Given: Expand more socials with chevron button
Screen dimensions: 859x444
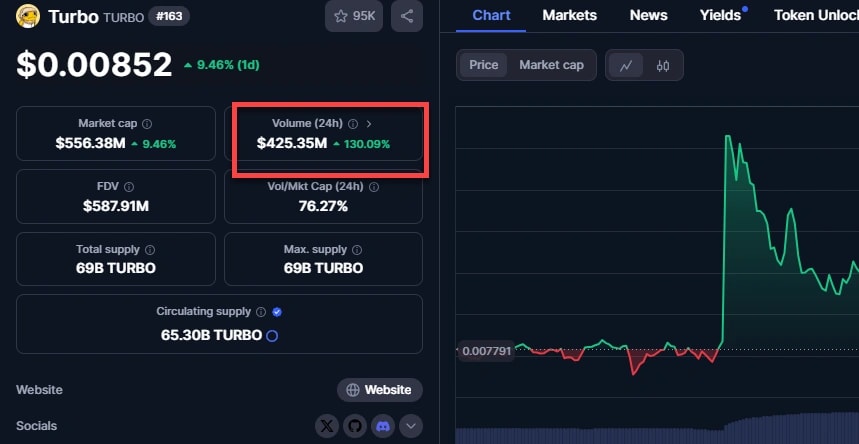Looking at the screenshot, I should pos(411,426).
